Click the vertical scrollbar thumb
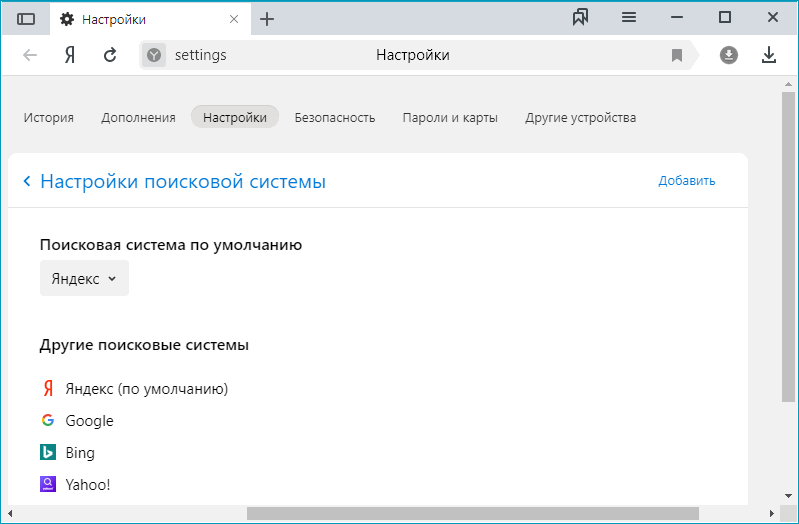 click(x=788, y=247)
